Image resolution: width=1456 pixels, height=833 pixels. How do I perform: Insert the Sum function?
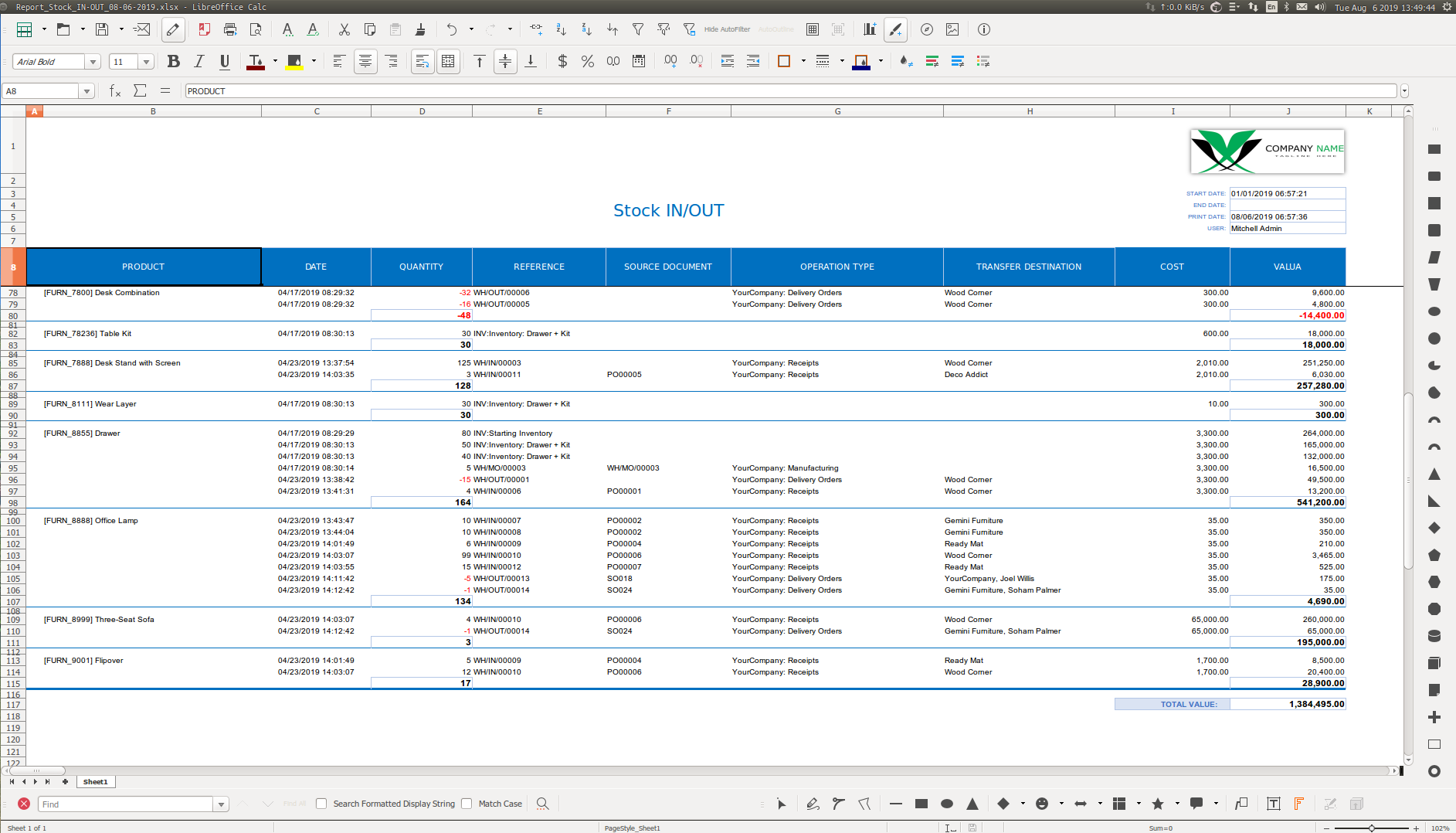click(x=140, y=90)
